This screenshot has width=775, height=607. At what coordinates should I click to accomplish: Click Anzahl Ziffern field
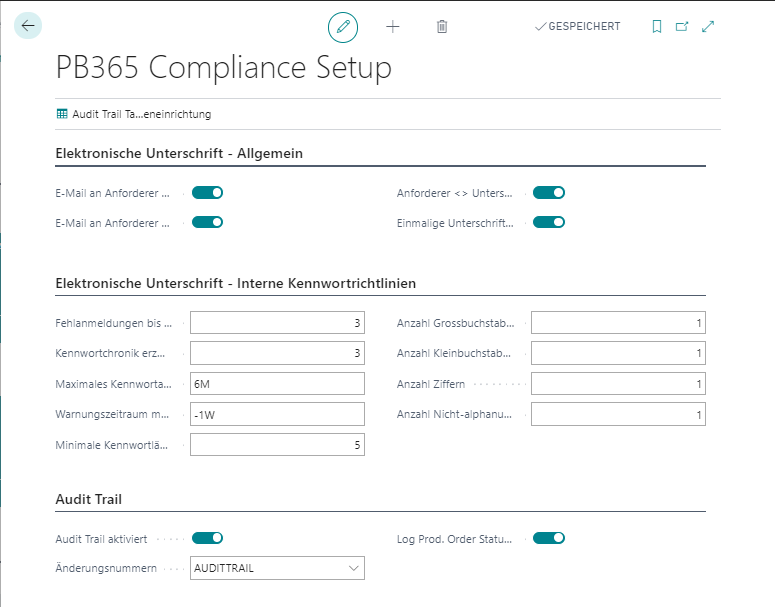(x=618, y=384)
